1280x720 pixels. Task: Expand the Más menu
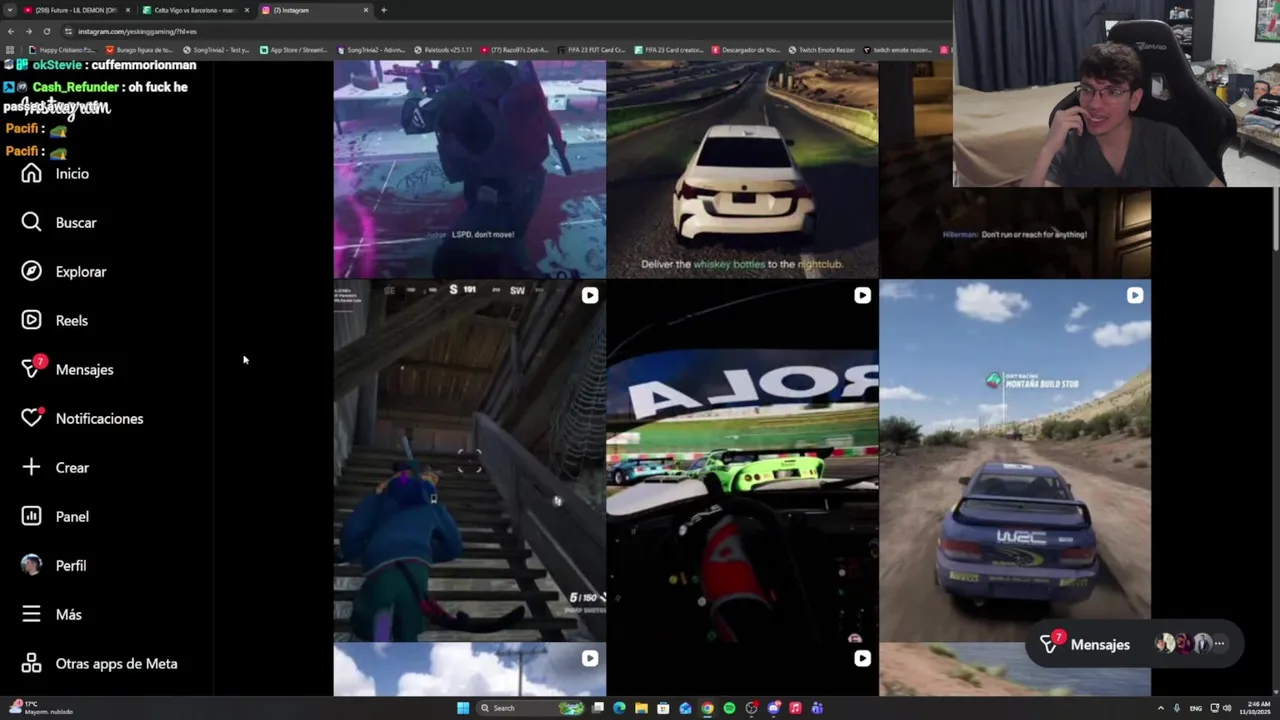coord(52,615)
